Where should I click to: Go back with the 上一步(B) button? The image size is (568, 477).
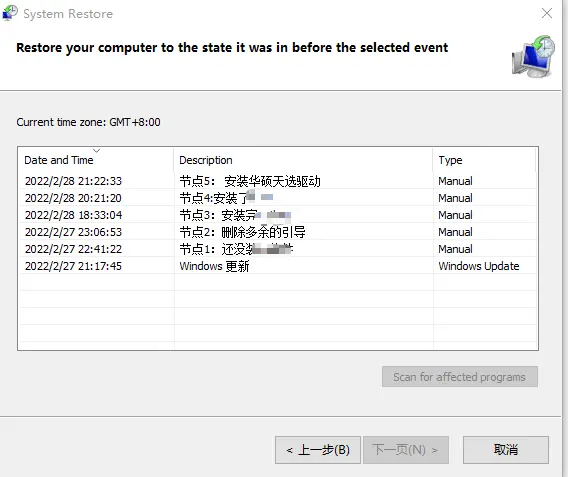(x=318, y=450)
